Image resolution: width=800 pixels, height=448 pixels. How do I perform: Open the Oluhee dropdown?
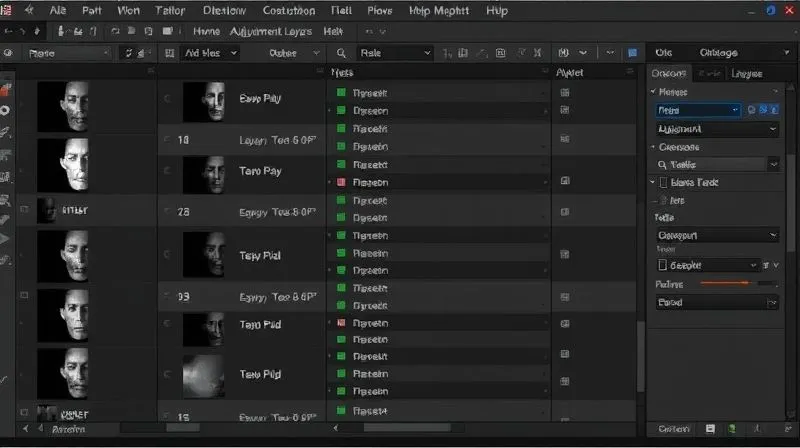pyautogui.click(x=293, y=53)
